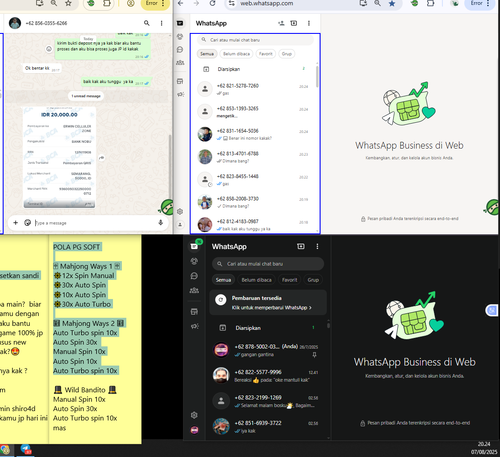The height and width of the screenshot is (457, 500).
Task: Start a new chat in light WhatsApp header
Action: 294,23
